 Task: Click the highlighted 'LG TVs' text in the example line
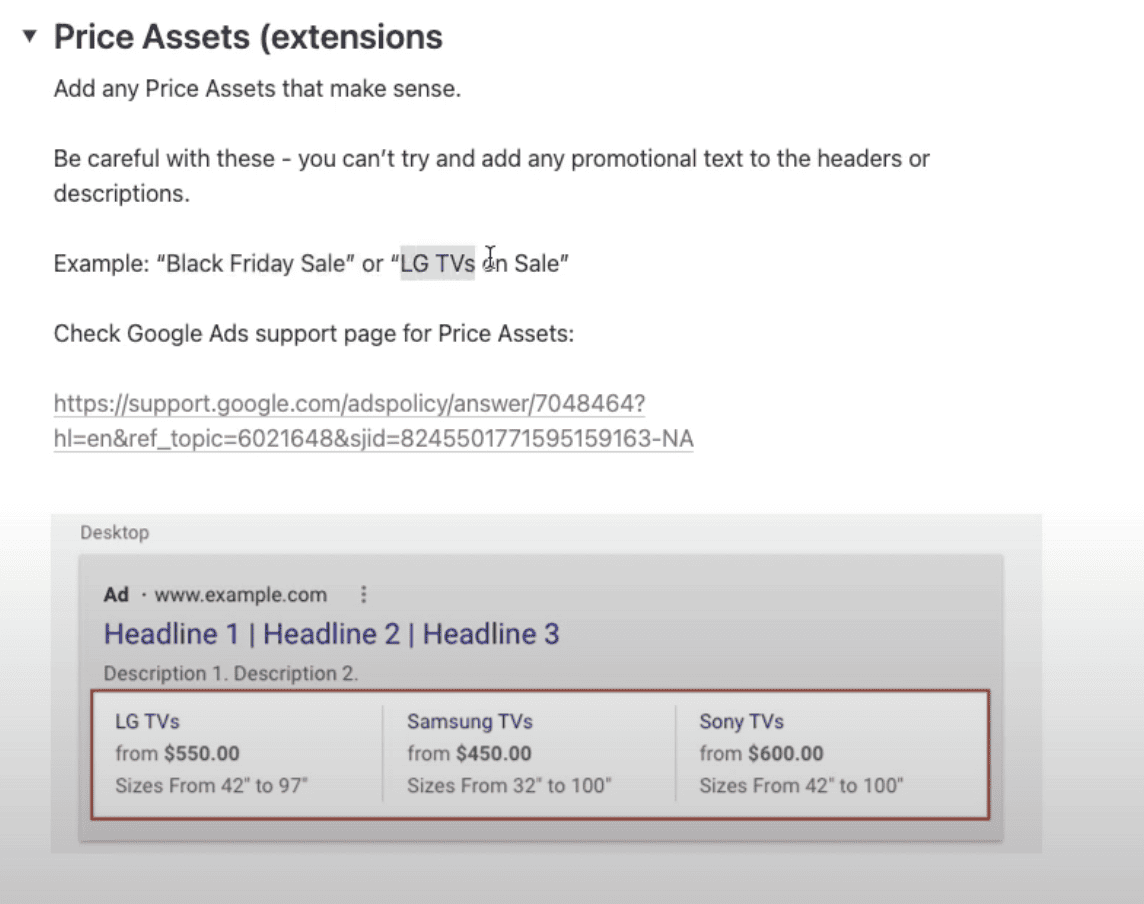pyautogui.click(x=437, y=263)
